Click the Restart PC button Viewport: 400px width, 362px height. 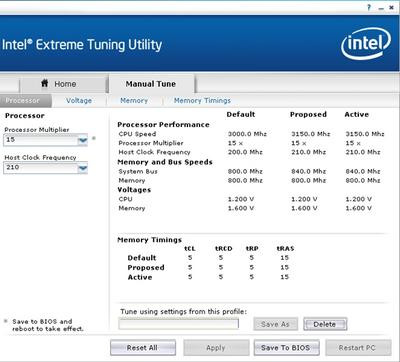tap(358, 348)
